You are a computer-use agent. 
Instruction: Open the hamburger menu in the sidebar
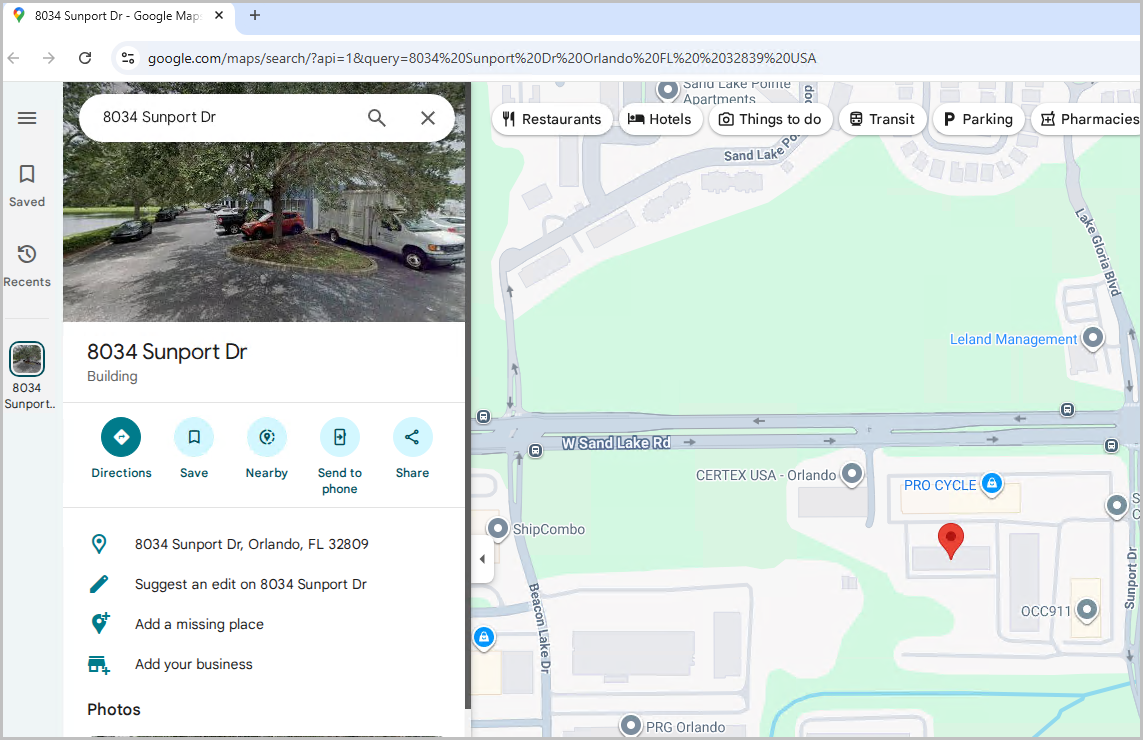pos(27,118)
